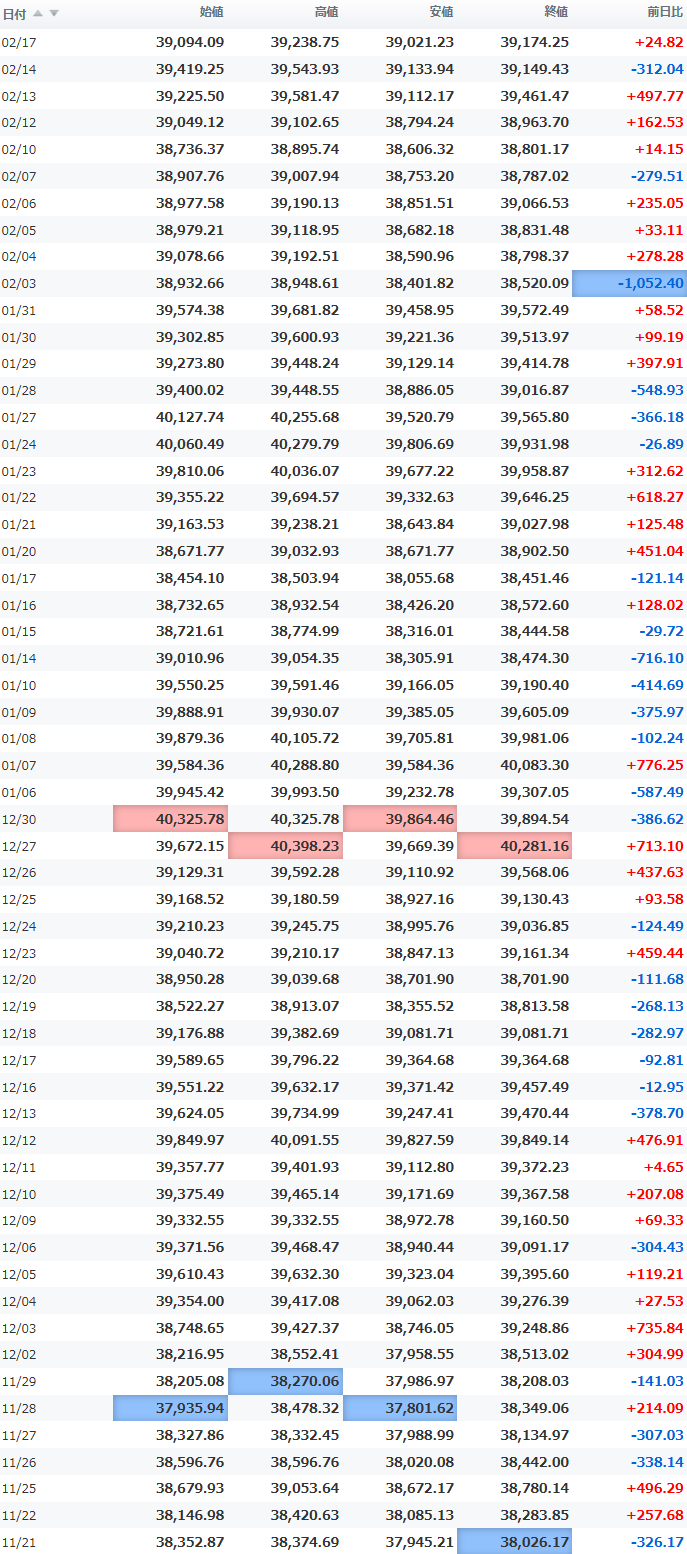Viewport: 687px width, 1554px height.
Task: Select change value +713.10
Action: point(655,846)
